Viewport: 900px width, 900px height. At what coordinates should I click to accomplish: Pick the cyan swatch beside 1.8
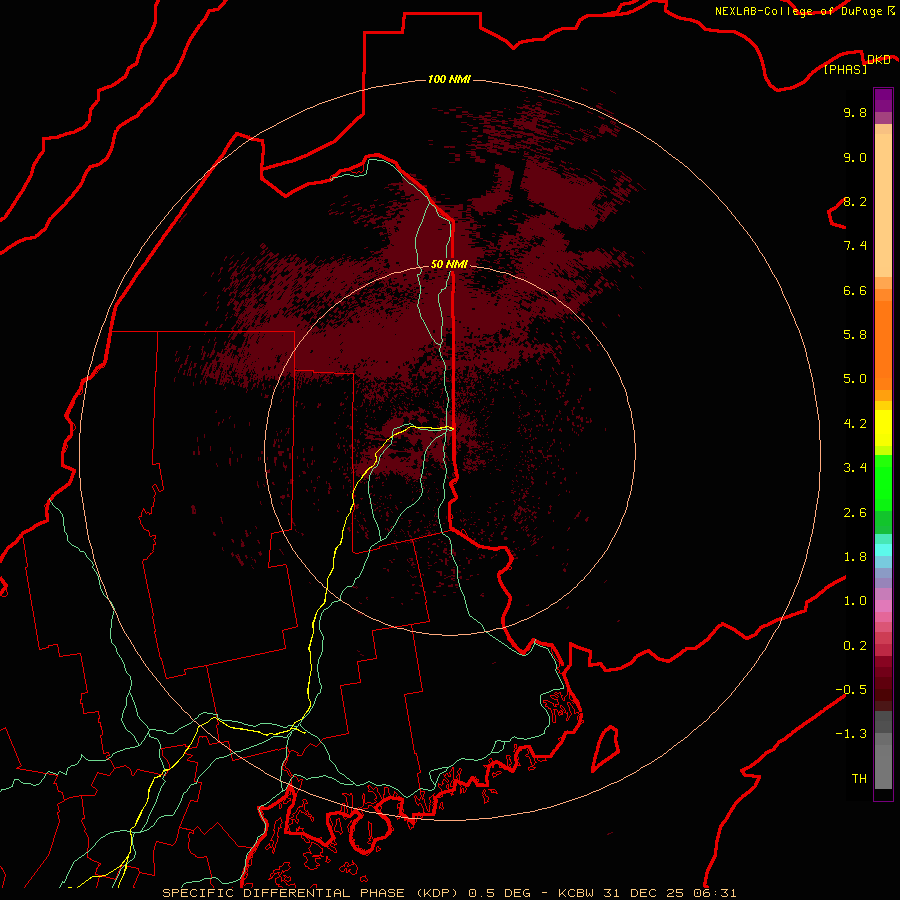pos(883,550)
